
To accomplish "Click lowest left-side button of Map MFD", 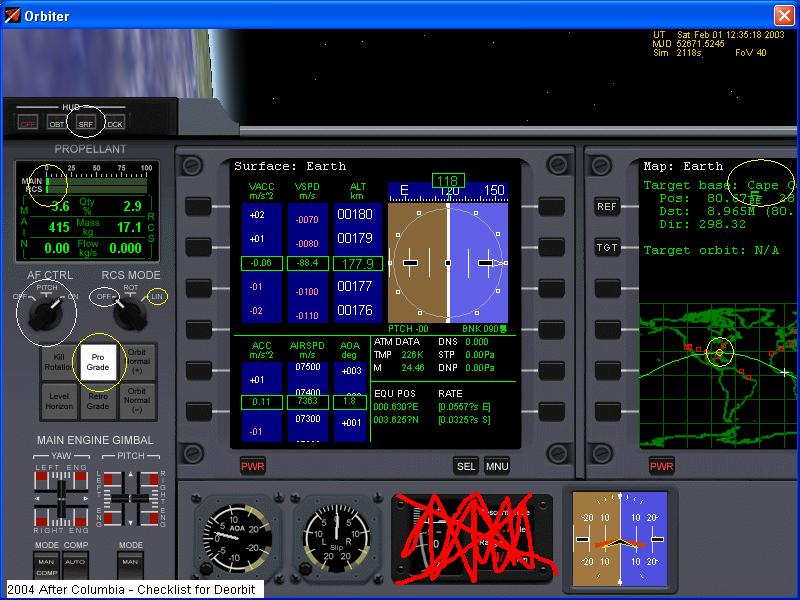I will pyautogui.click(x=607, y=412).
